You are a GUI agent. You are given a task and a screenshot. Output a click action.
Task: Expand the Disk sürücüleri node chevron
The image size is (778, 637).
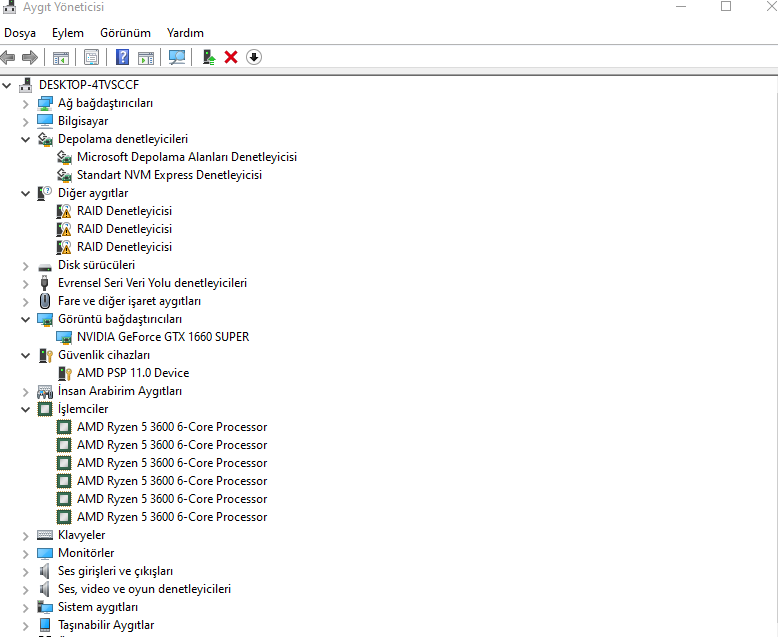click(25, 266)
